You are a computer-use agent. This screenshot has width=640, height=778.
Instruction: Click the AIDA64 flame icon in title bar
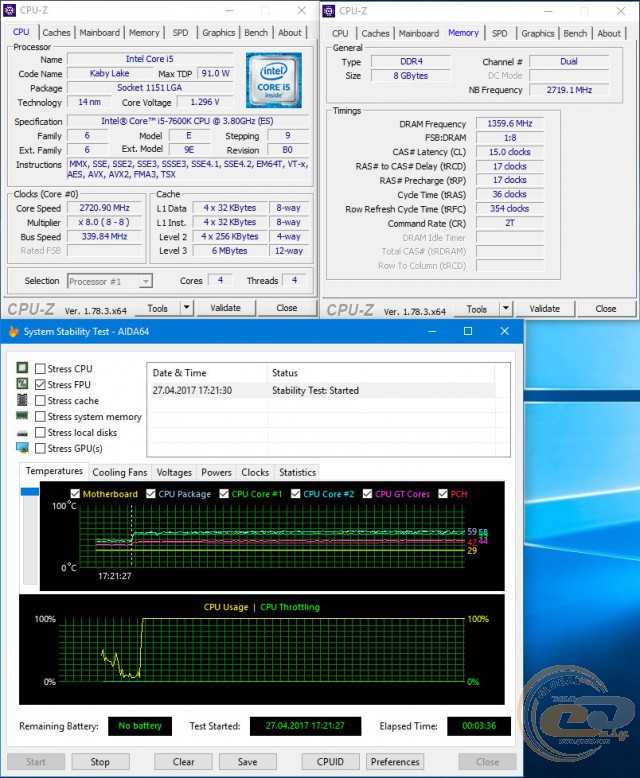click(13, 331)
